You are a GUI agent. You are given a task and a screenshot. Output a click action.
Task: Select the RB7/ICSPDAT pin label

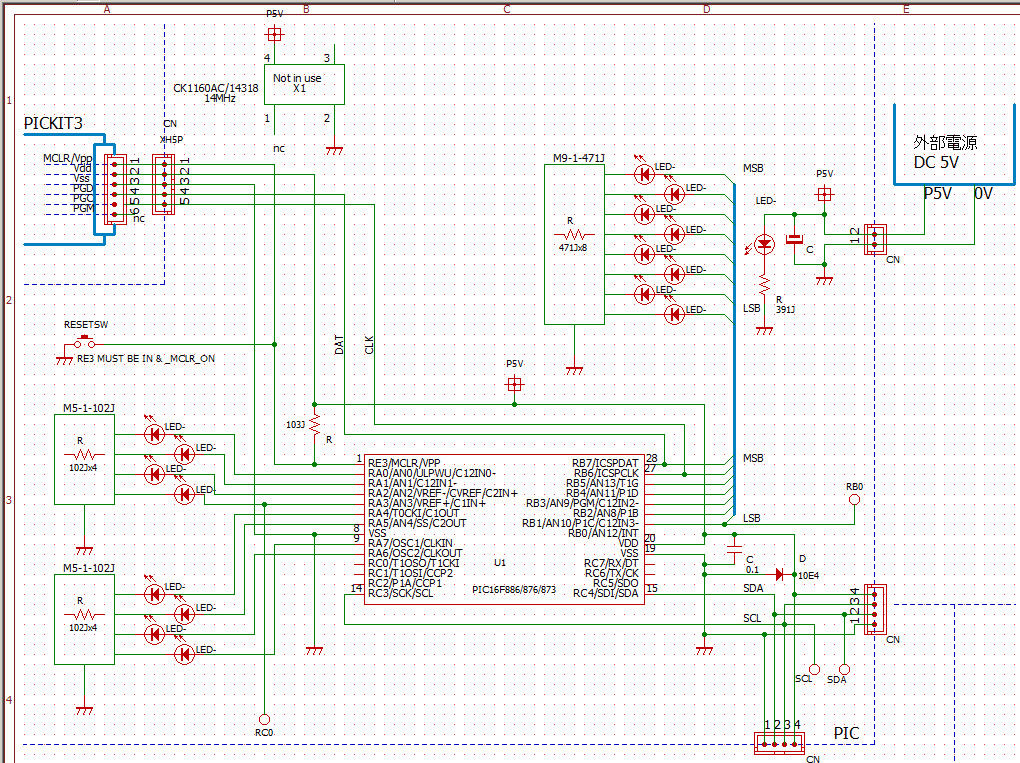(x=605, y=463)
